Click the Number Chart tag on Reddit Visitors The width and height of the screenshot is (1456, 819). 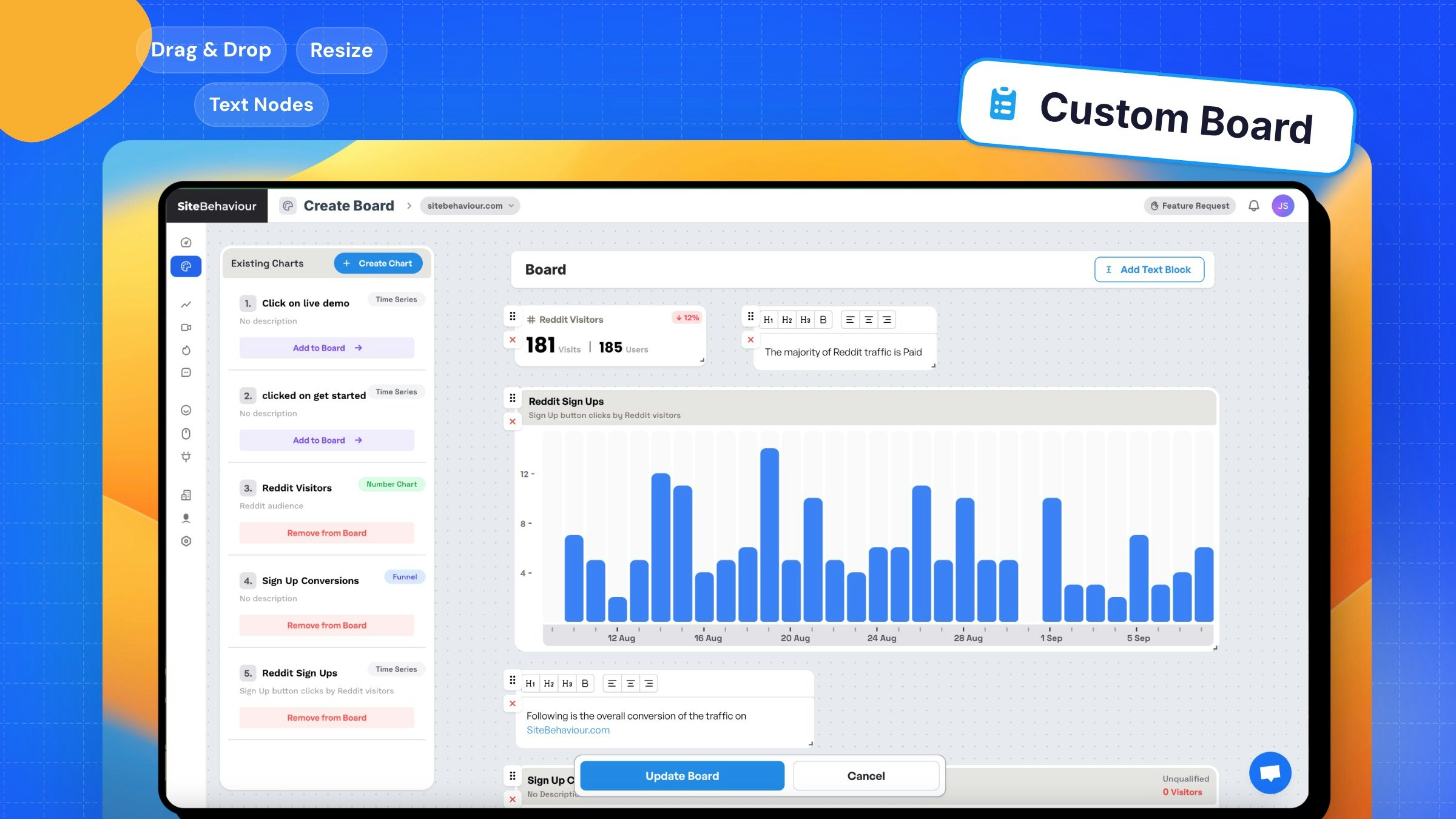pos(391,484)
